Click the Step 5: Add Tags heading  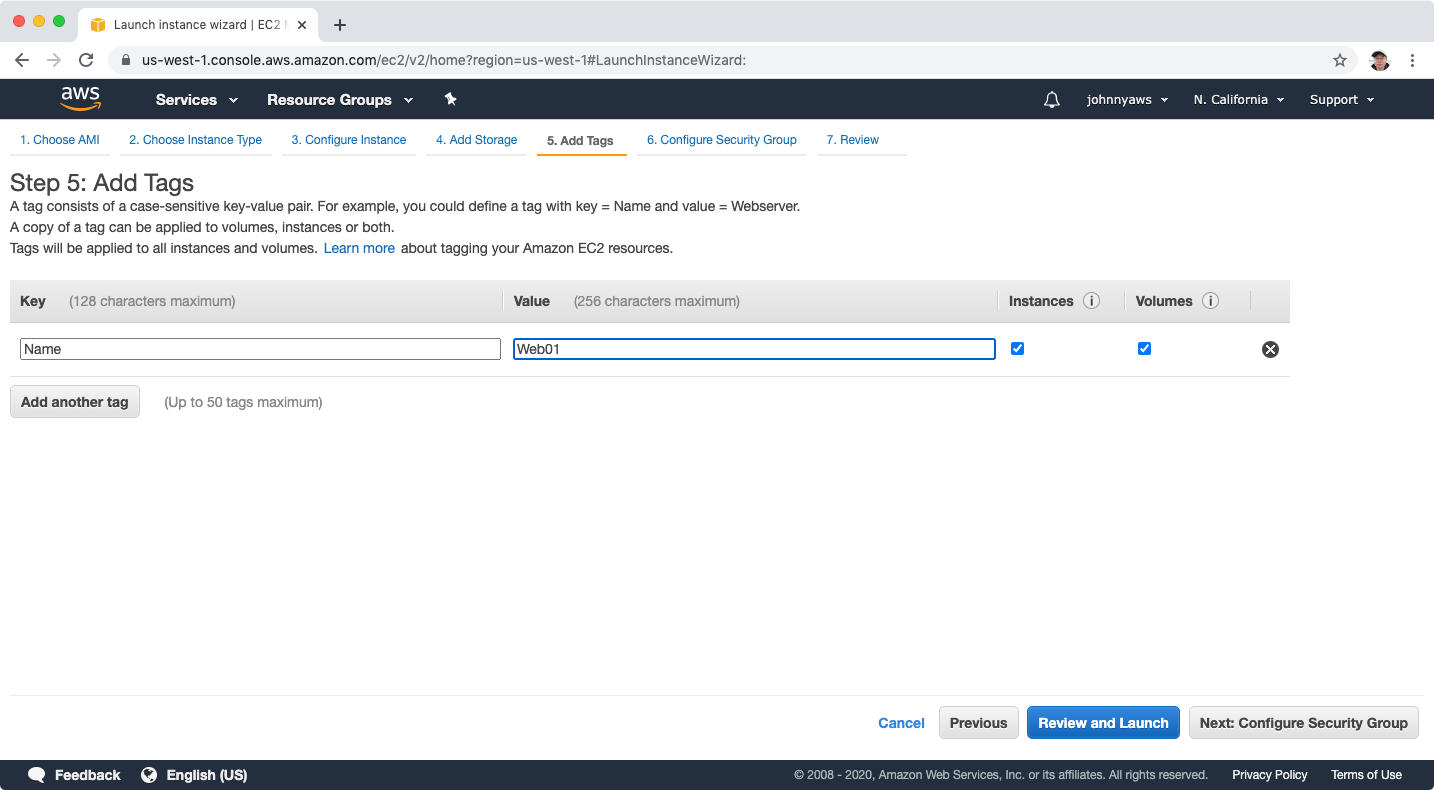pos(102,183)
